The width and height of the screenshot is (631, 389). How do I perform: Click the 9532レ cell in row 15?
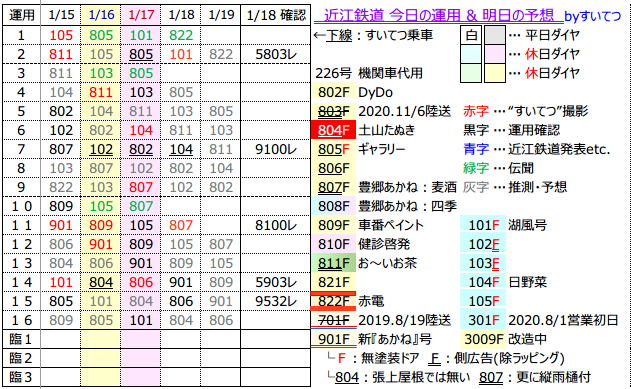pos(276,301)
